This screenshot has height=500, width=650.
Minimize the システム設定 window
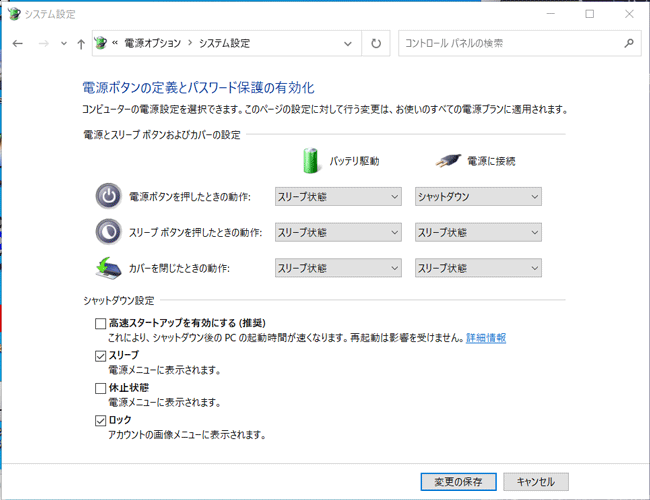[551, 14]
